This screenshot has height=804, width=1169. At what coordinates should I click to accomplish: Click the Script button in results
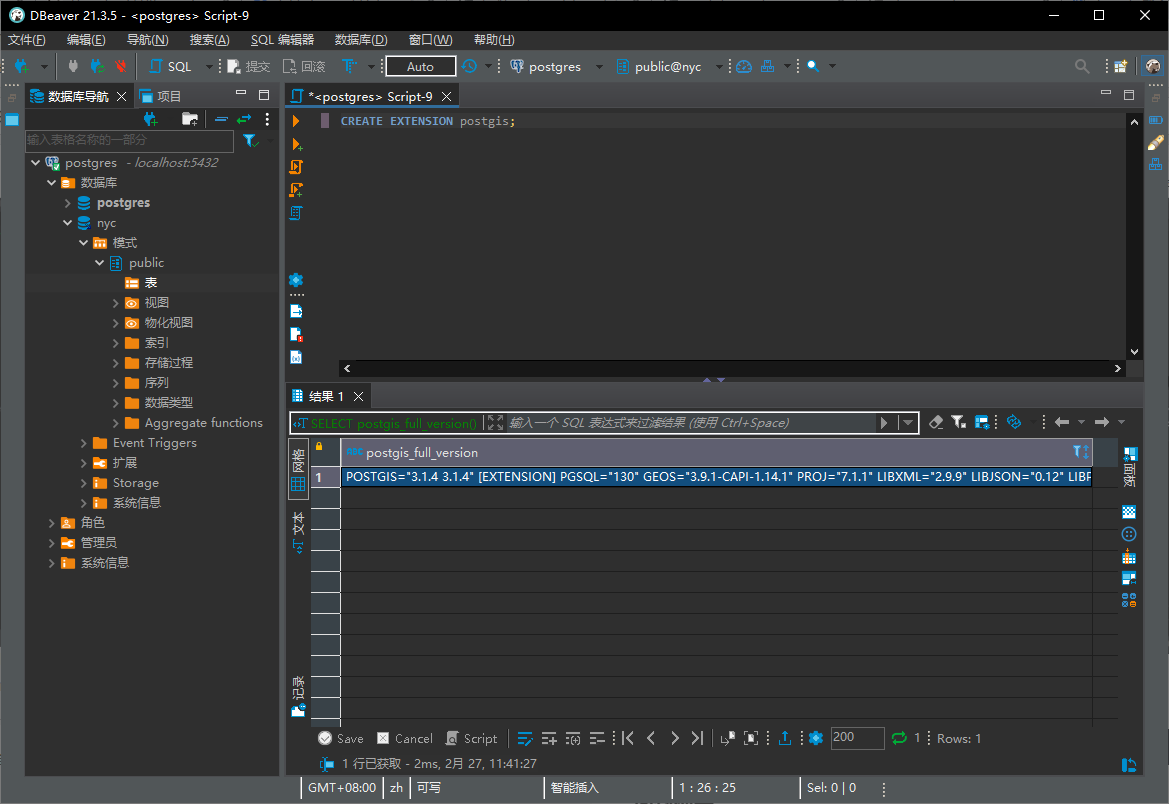tap(471, 738)
